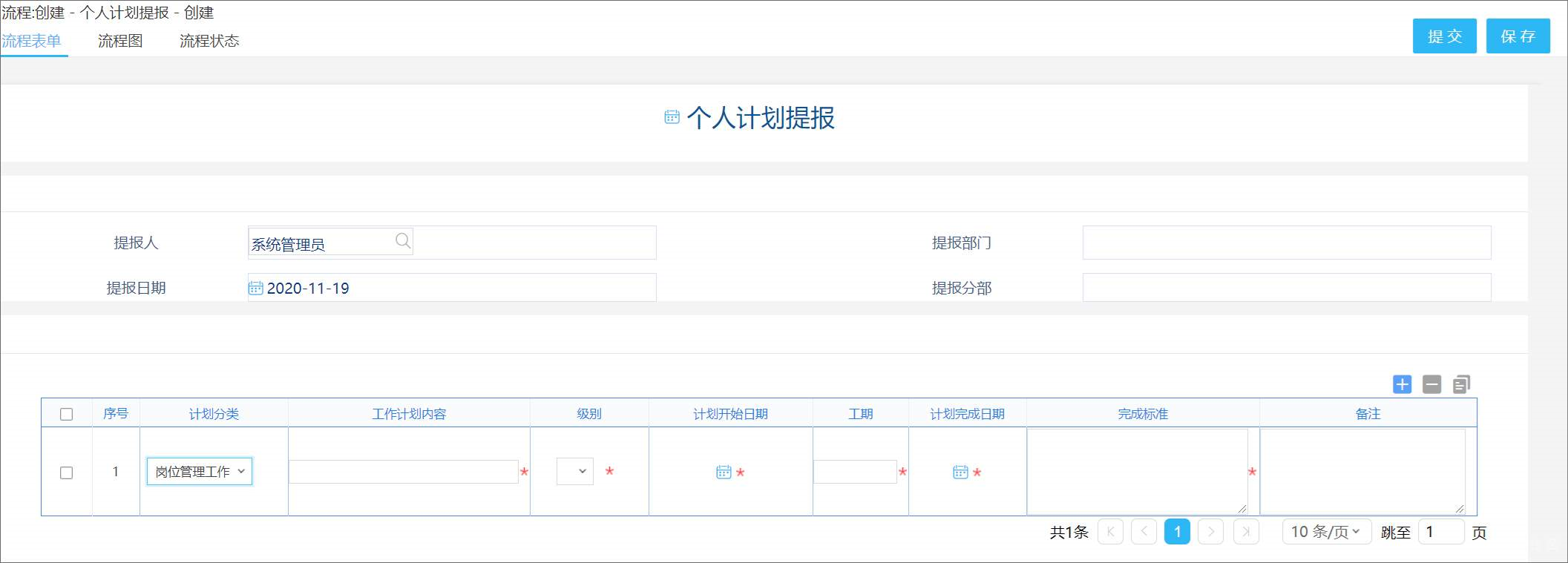Click the copy row icon above table
Image resolution: width=1568 pixels, height=563 pixels.
pyautogui.click(x=1461, y=384)
